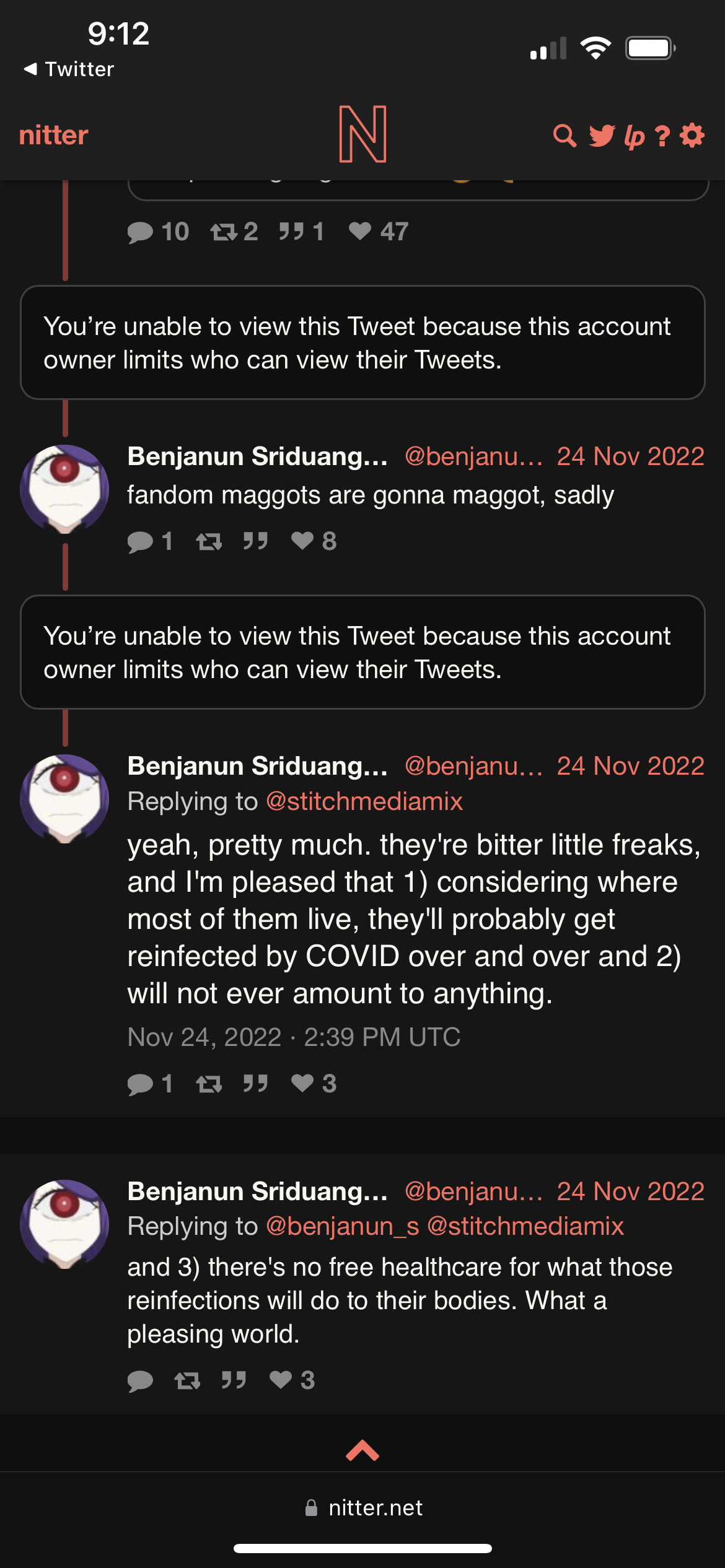The image size is (725, 1568).
Task: Tap heart icon on "fandom maggots" tweet
Action: point(302,541)
